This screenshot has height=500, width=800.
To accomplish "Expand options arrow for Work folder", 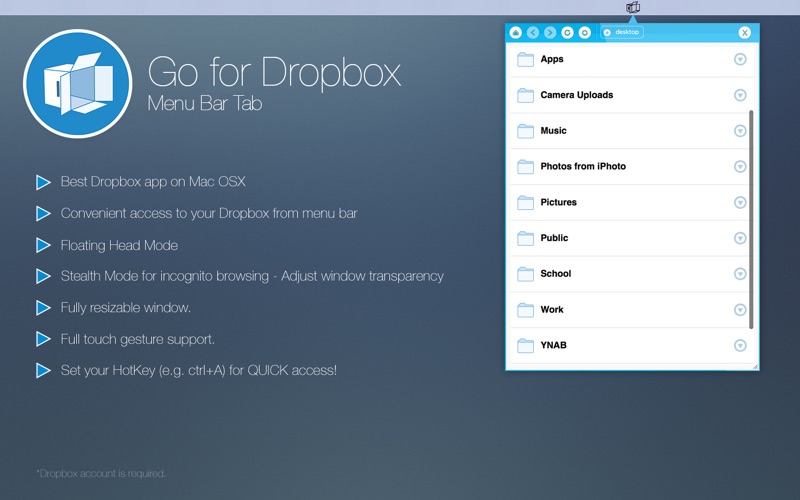I will click(740, 309).
